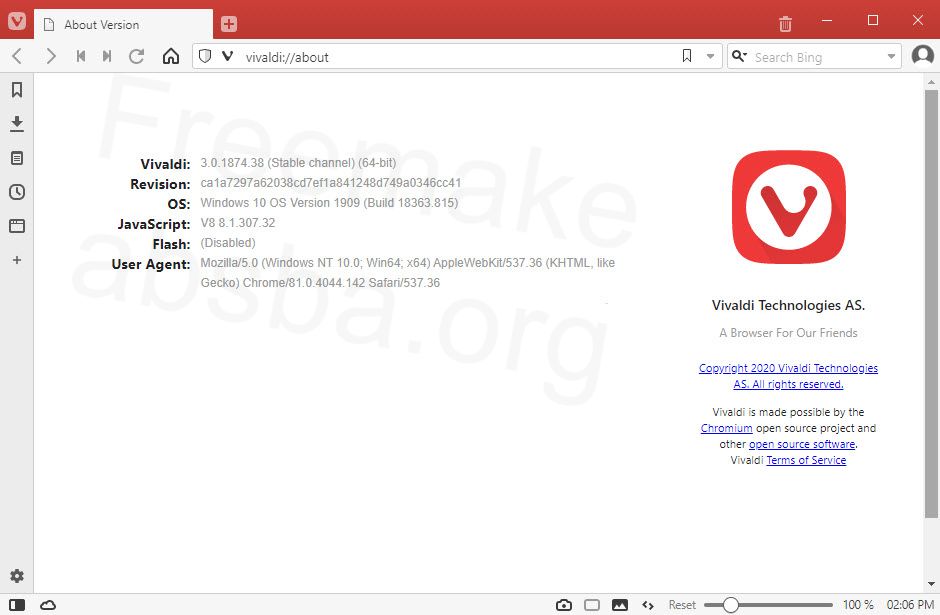The width and height of the screenshot is (940, 615).
Task: Open the Chromium link
Action: [x=727, y=428]
